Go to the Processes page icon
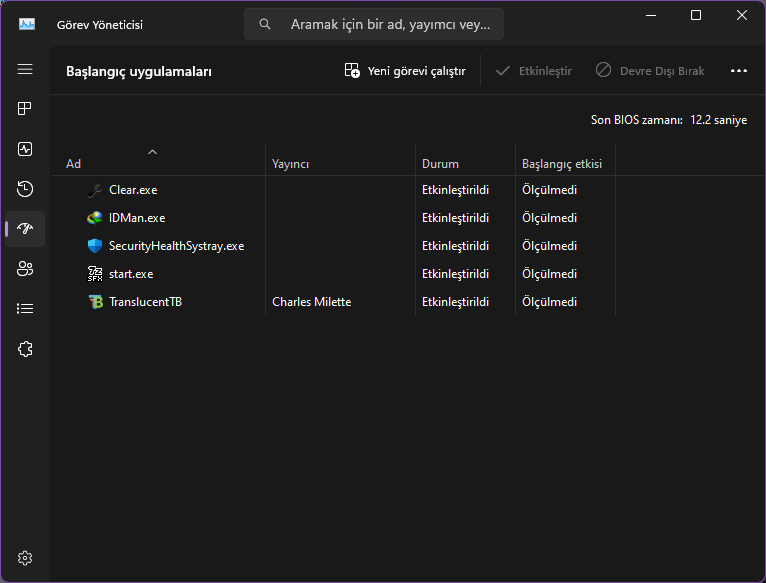The height and width of the screenshot is (583, 766). [x=25, y=108]
